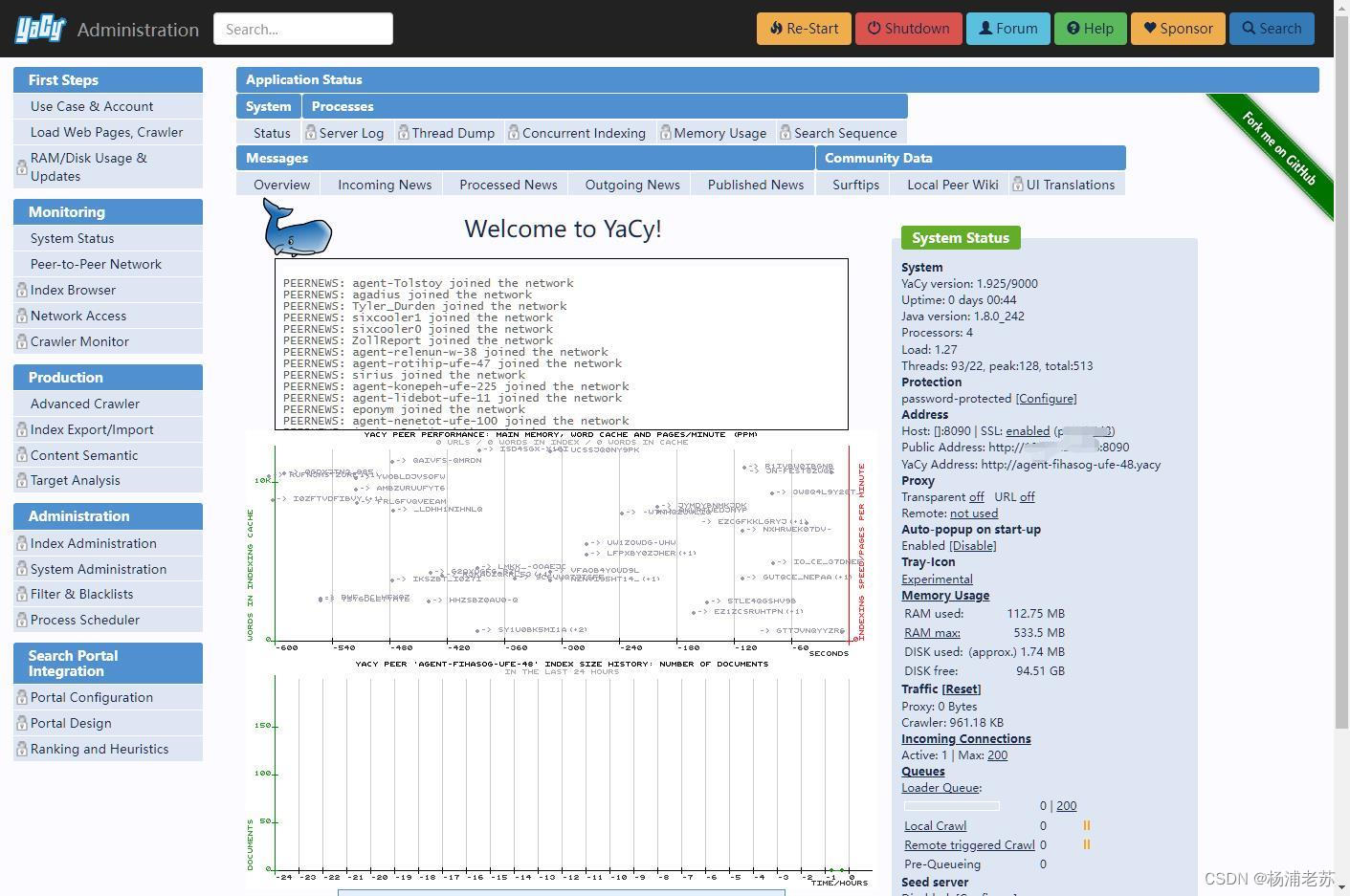Screen dimensions: 1350x896
Task: Pause the Local Crawl queue with its orange pause icon
Action: click(x=1086, y=825)
